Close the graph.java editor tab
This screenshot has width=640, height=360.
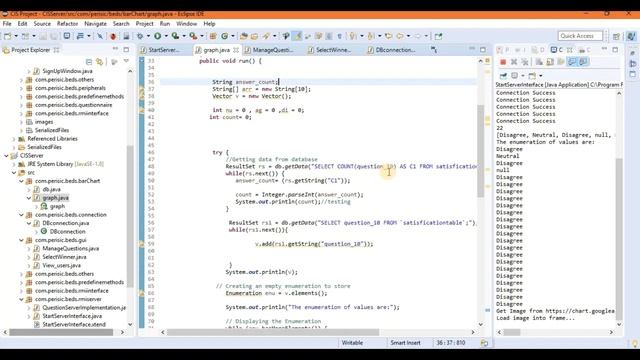coord(236,50)
